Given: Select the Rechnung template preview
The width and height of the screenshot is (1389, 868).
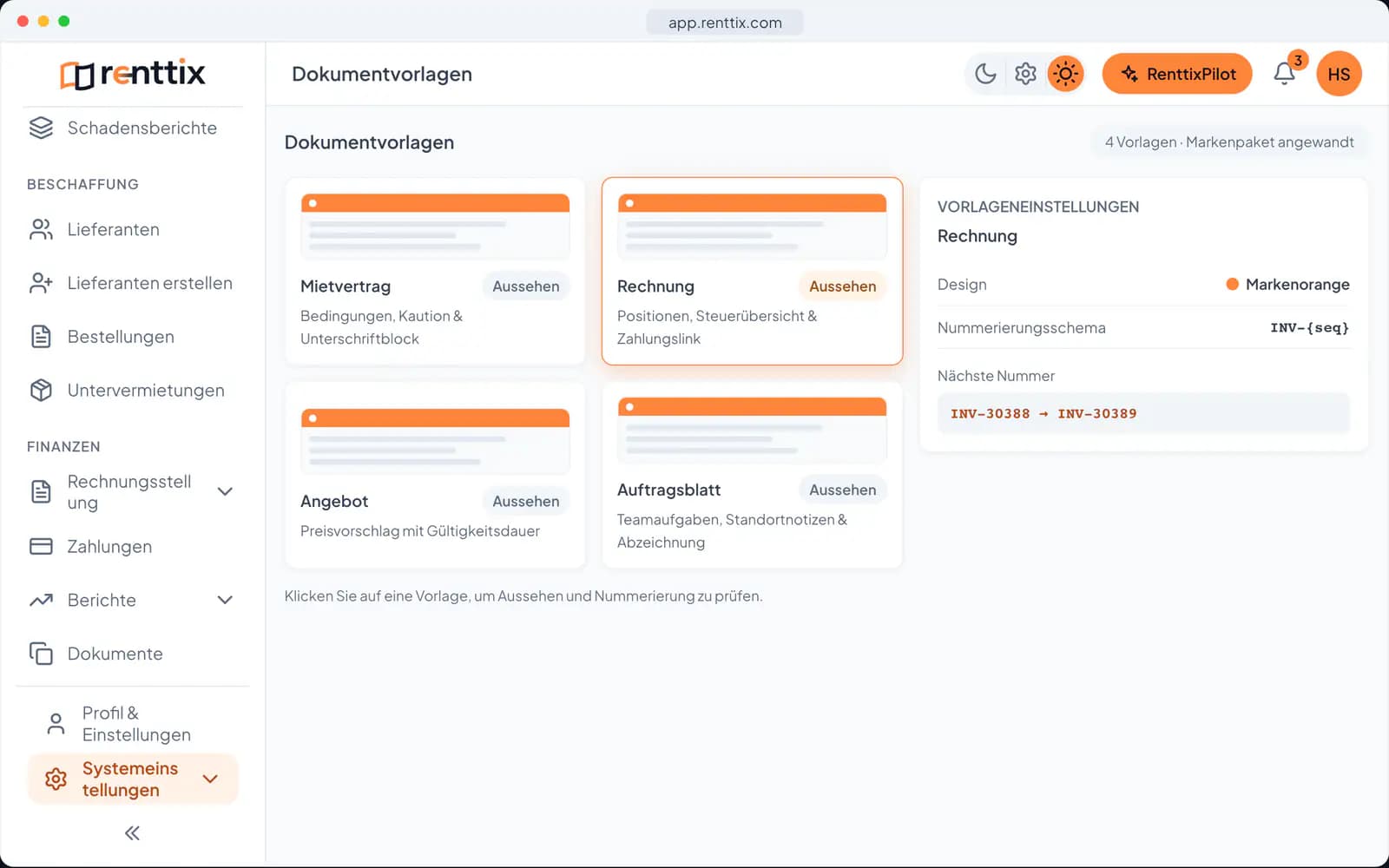Looking at the screenshot, I should 752,226.
